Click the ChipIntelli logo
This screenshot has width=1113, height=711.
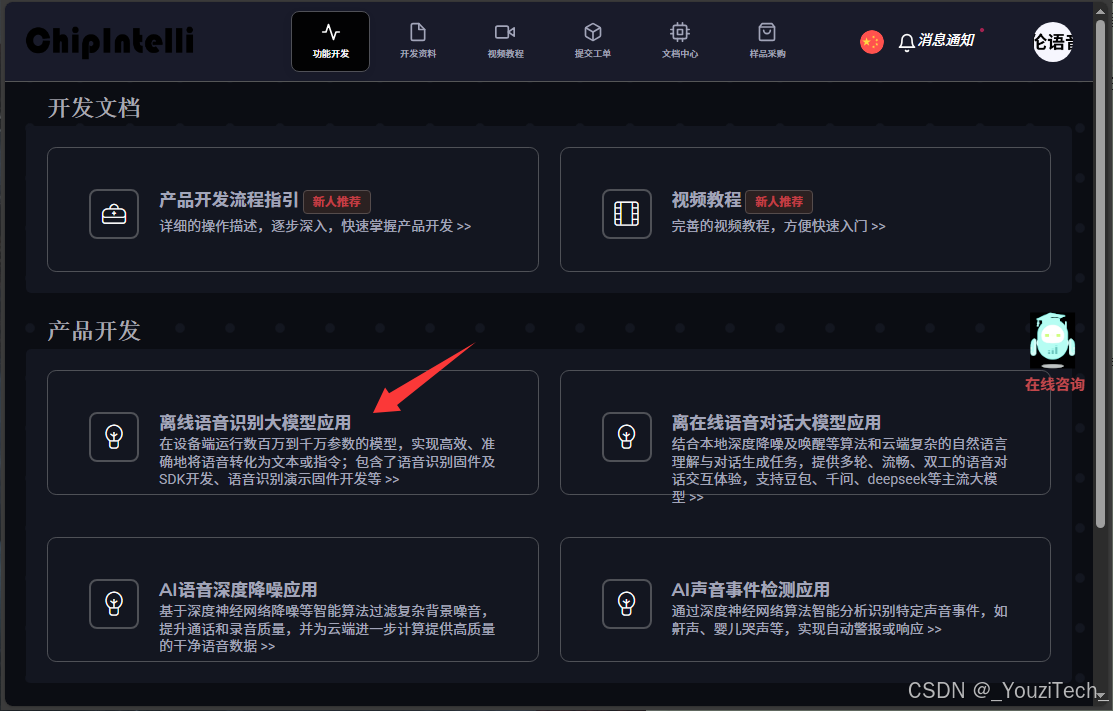tap(110, 42)
